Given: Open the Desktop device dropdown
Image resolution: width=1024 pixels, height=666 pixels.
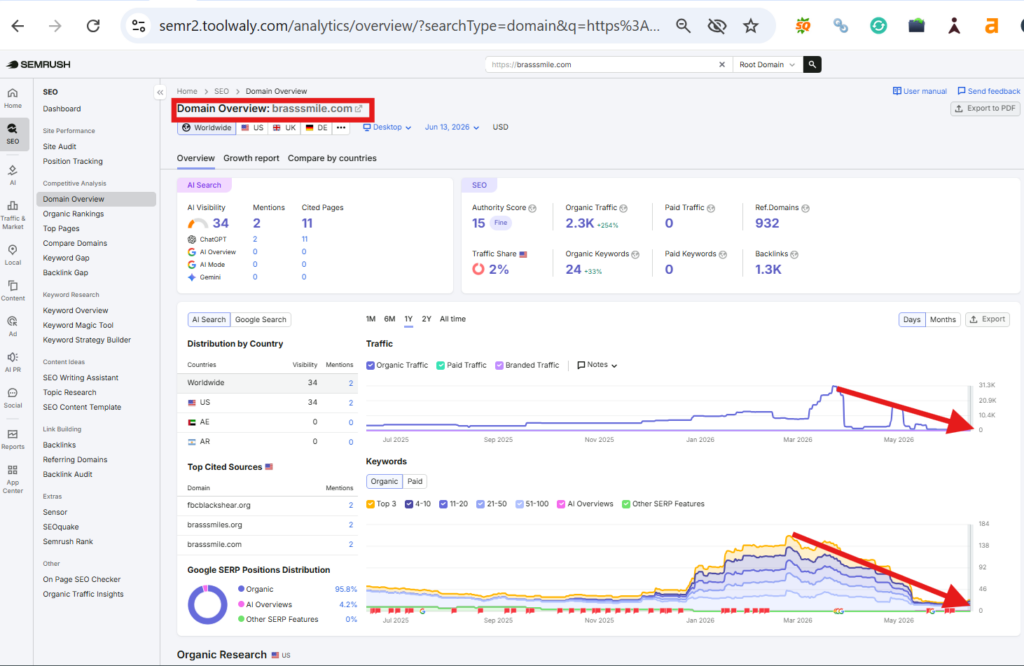Looking at the screenshot, I should tap(387, 127).
